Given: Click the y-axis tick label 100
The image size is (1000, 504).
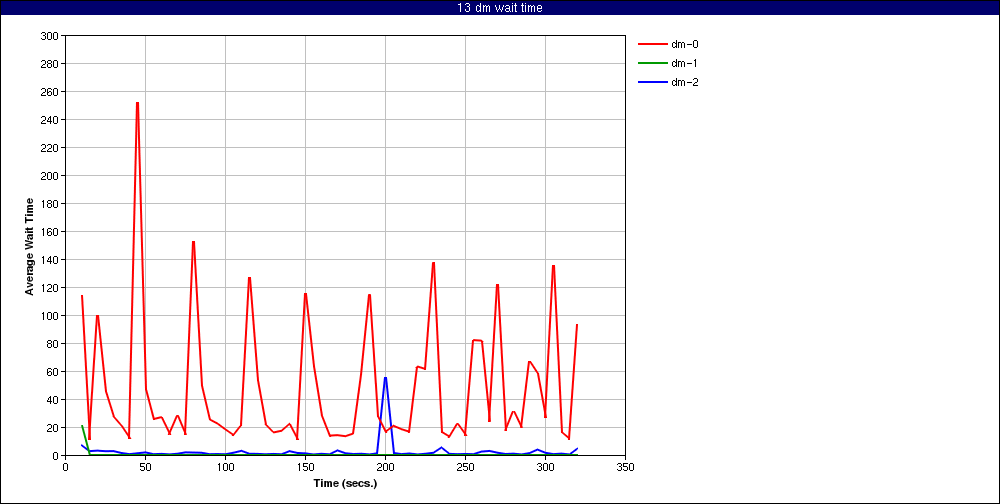Looking at the screenshot, I should click(x=48, y=316).
